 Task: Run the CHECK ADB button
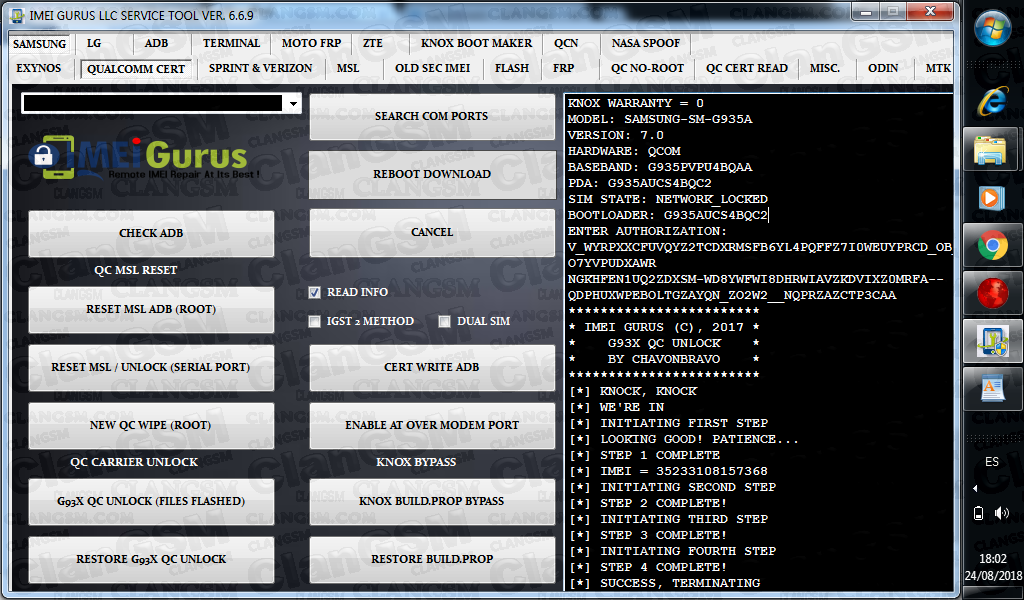tap(151, 233)
